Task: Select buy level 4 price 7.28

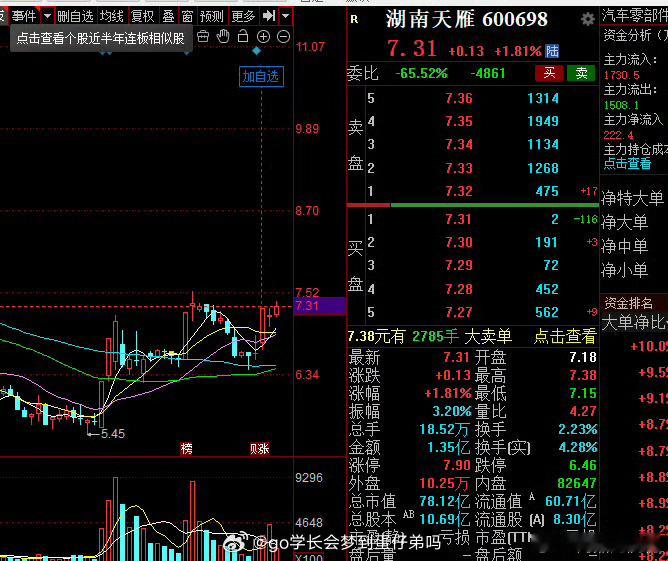Action: tap(459, 289)
